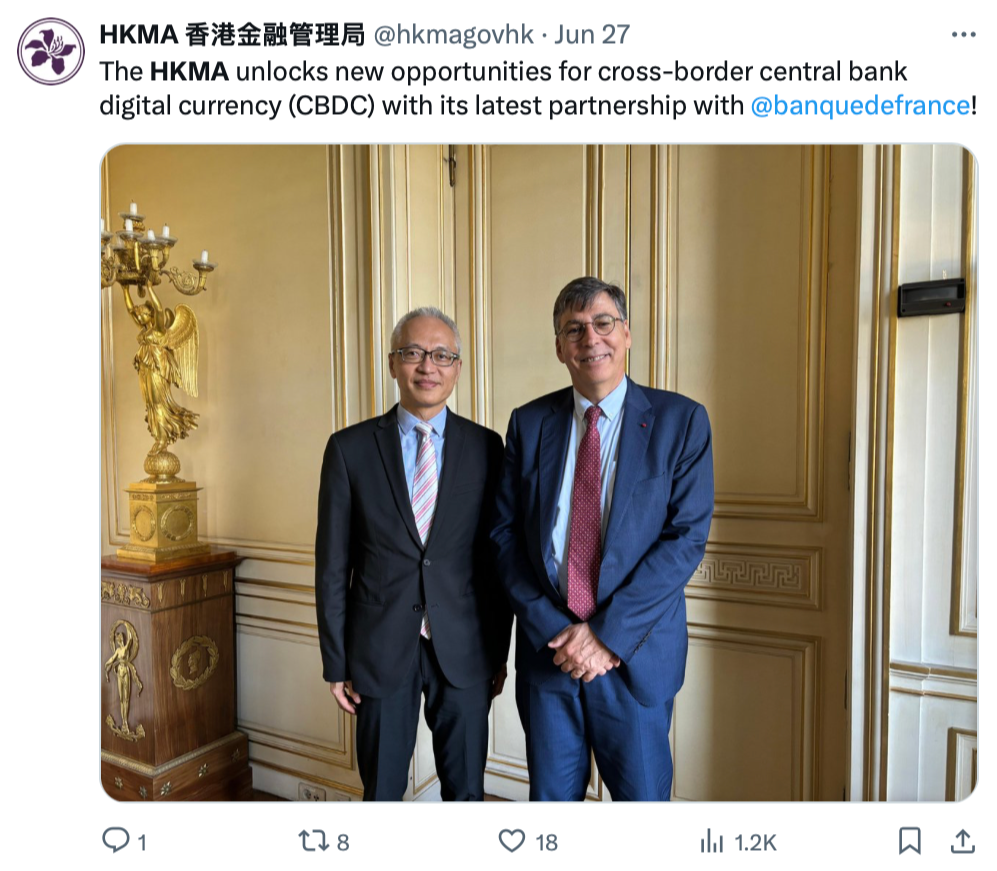Click the reply speech bubble icon
Screen dimensions: 997x871
pyautogui.click(x=116, y=840)
